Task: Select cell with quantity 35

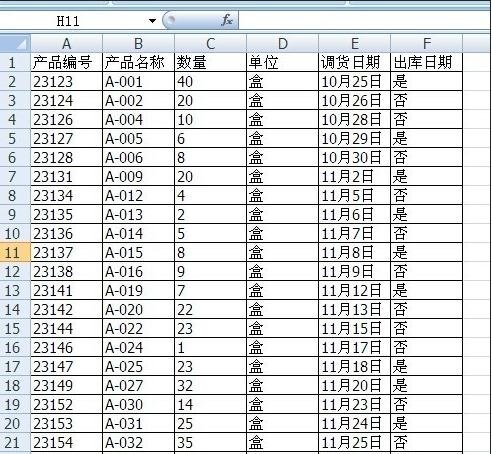Action: pyautogui.click(x=211, y=442)
